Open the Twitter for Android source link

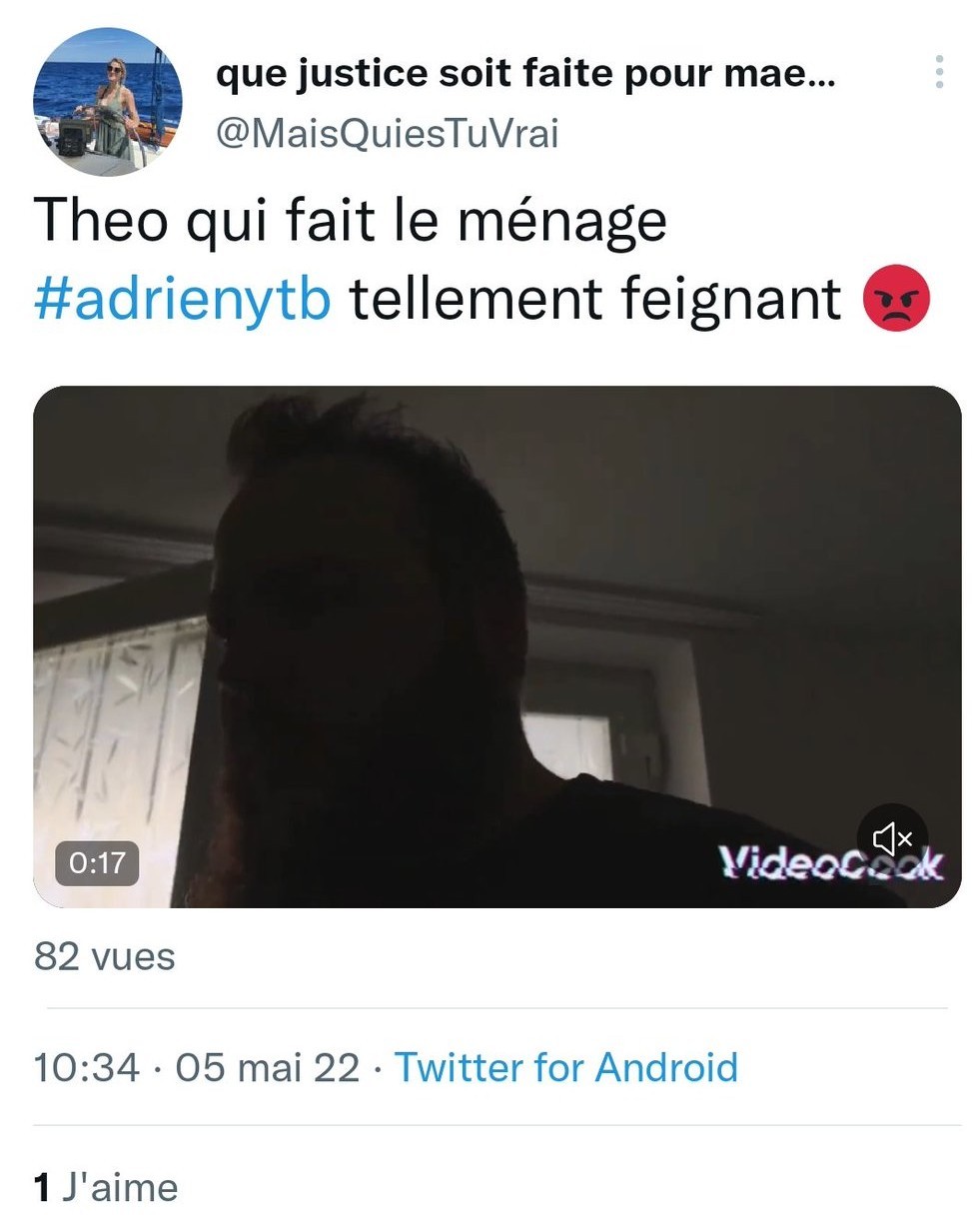click(x=566, y=1067)
